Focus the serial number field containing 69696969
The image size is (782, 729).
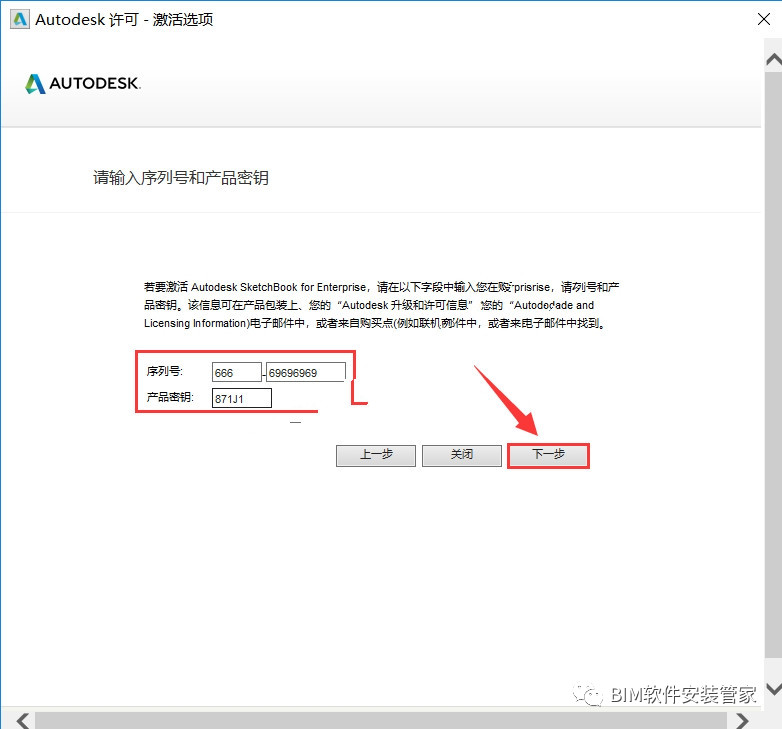pyautogui.click(x=306, y=372)
